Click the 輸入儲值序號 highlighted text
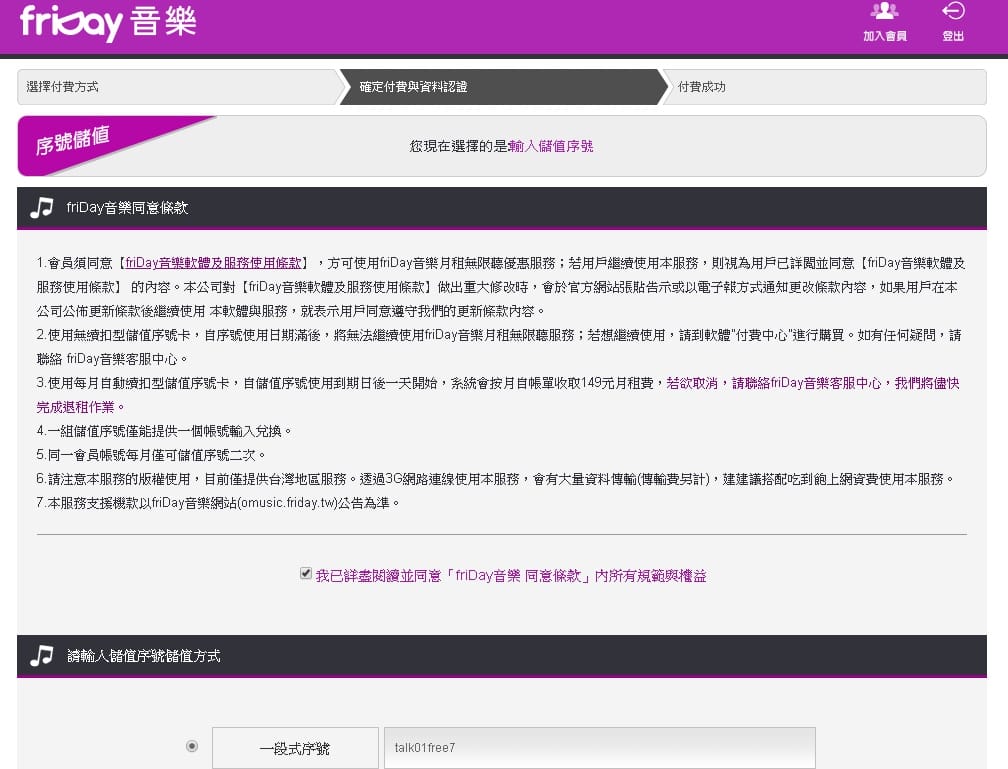This screenshot has height=769, width=1008. (x=550, y=146)
